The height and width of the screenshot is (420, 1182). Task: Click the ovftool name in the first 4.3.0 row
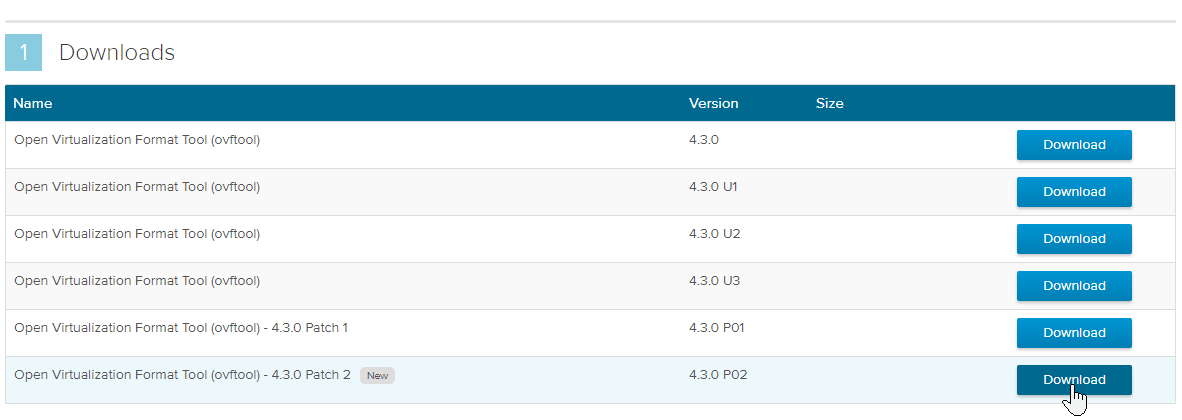[137, 139]
